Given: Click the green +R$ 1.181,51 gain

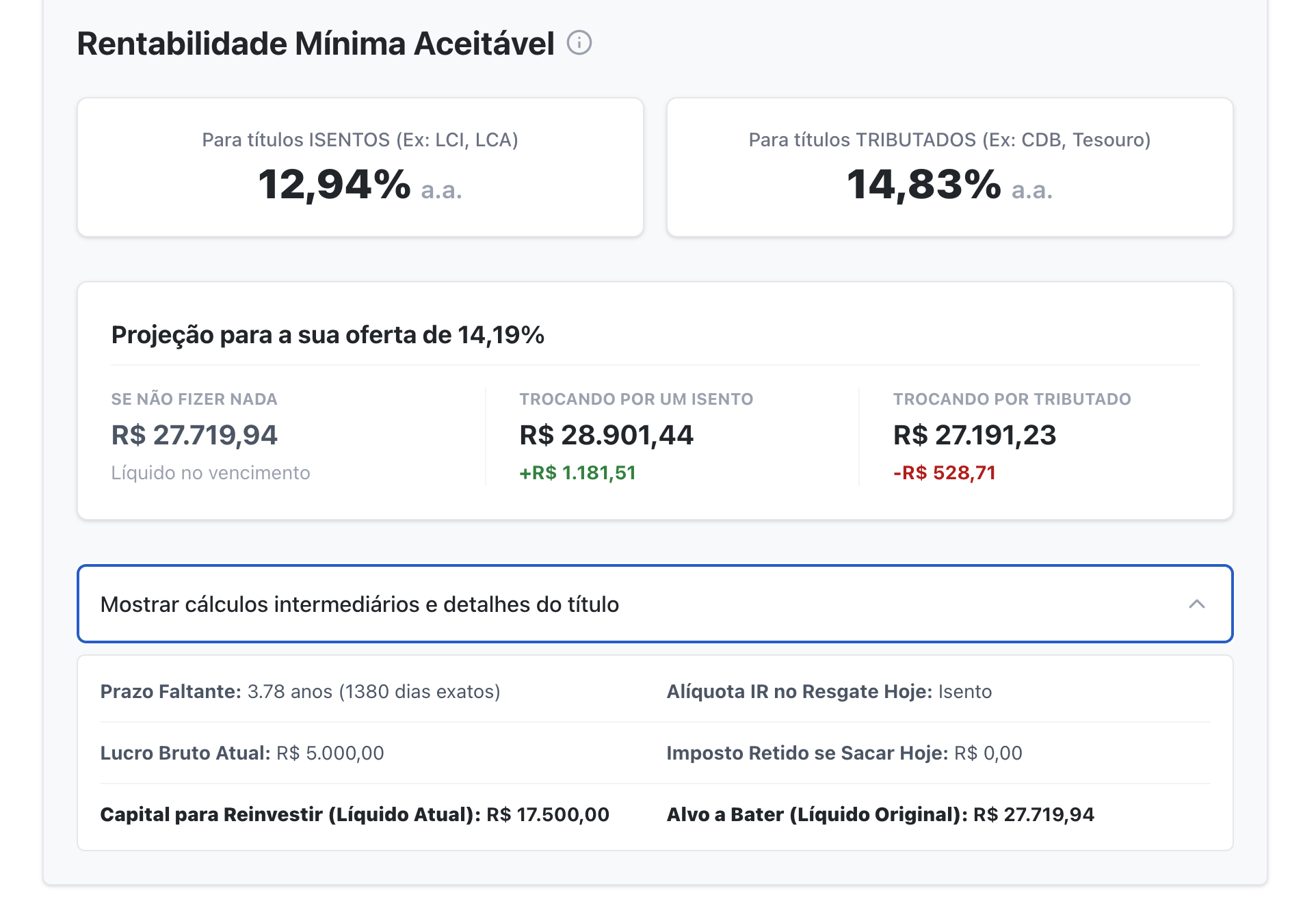Looking at the screenshot, I should [577, 472].
